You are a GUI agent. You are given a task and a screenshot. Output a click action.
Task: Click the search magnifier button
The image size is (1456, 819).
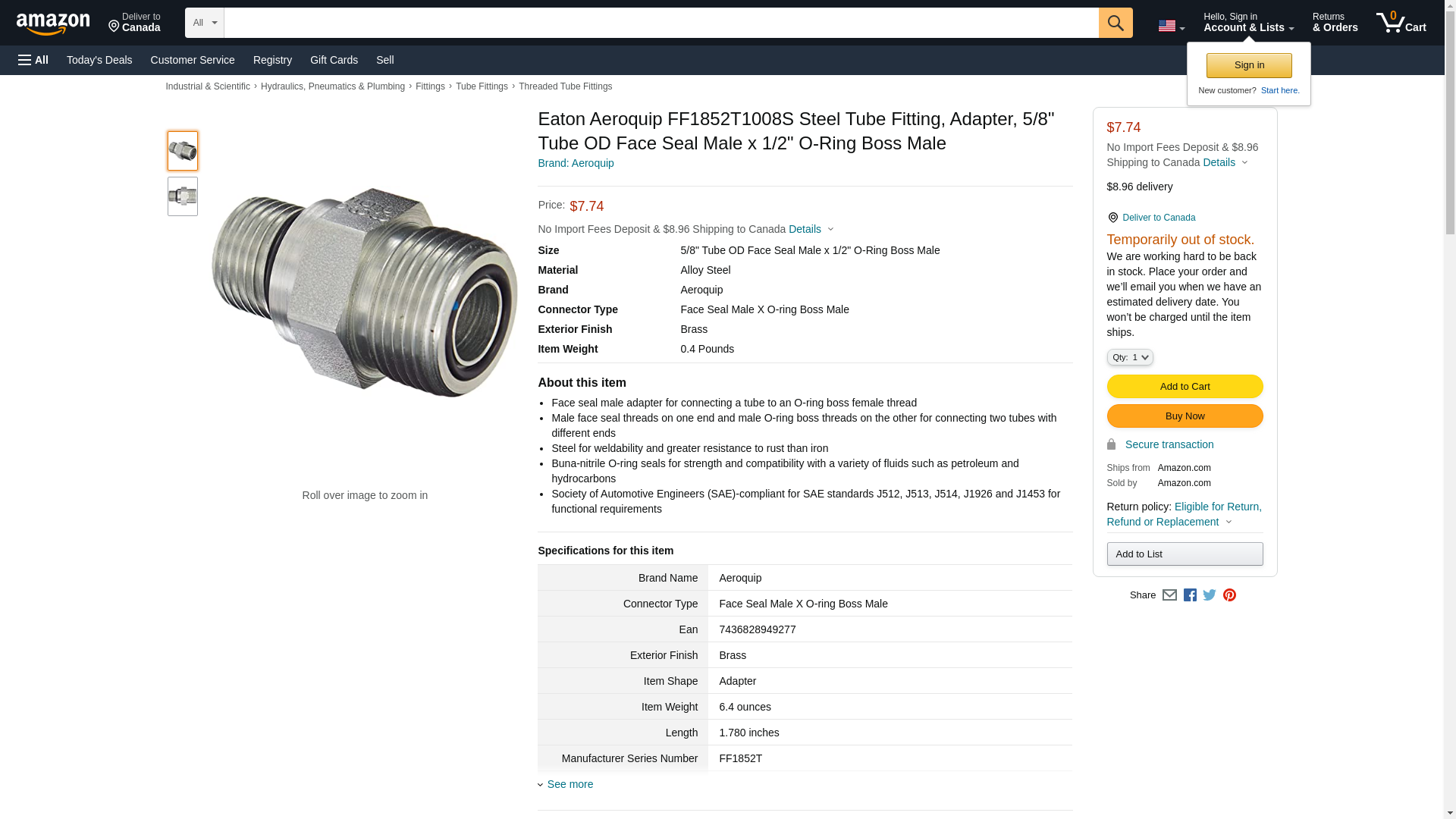click(x=1115, y=23)
